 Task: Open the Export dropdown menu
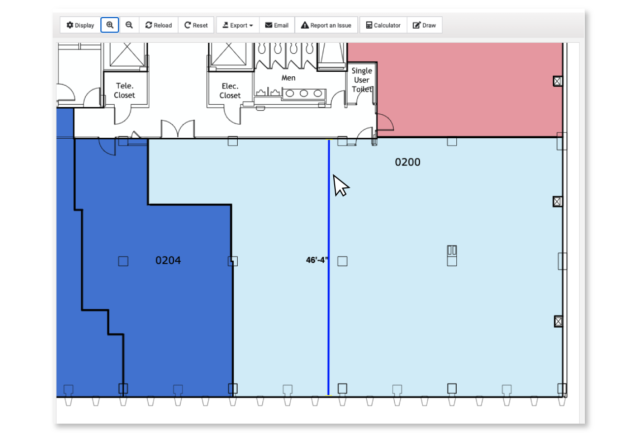click(238, 25)
